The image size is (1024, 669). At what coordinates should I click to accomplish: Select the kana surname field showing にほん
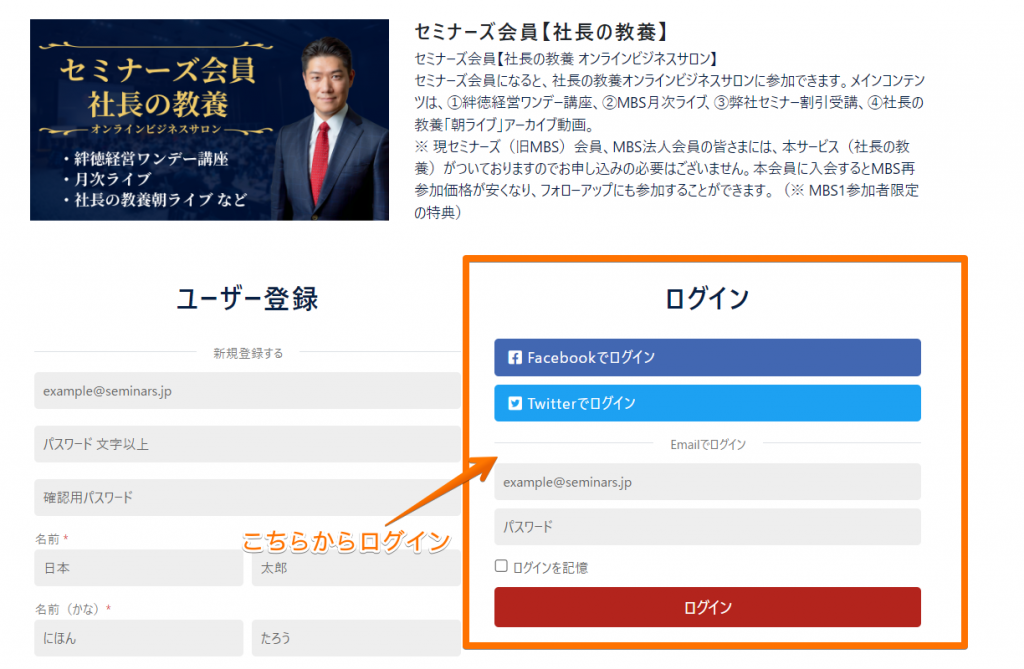138,638
